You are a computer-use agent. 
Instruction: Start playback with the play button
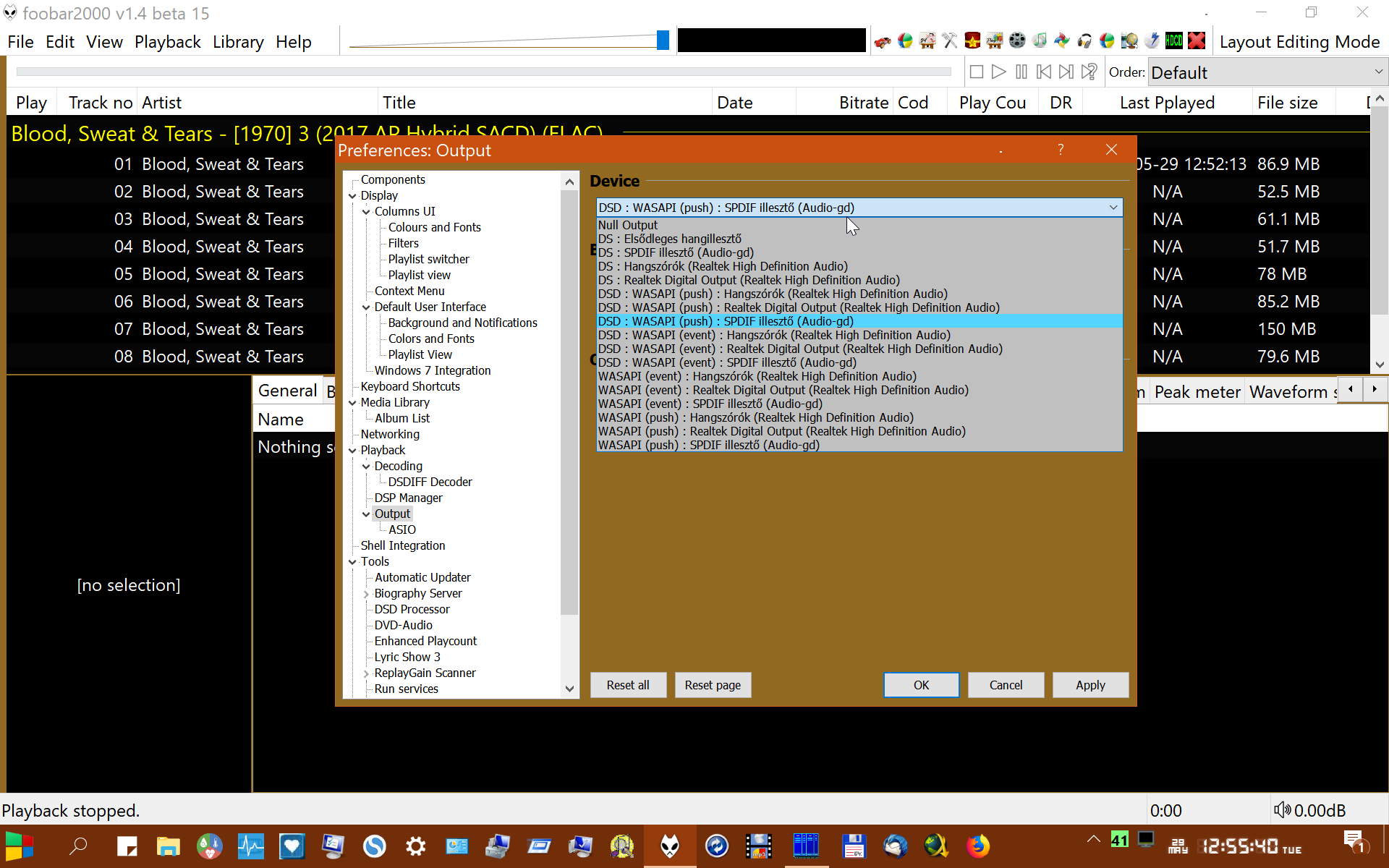coord(998,72)
